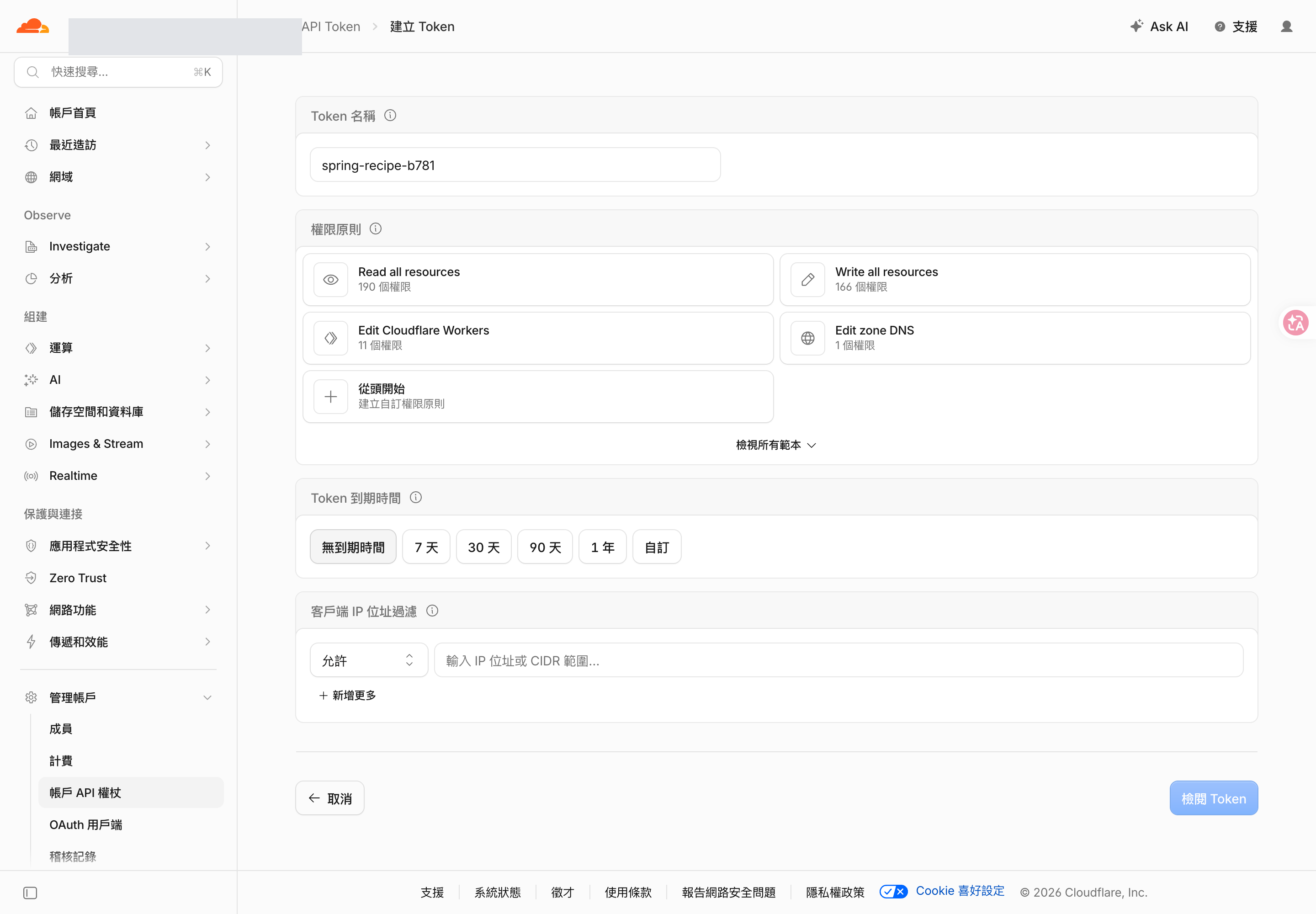Screen dimensions: 1316x914
Task: Collapse 管理帳戶 section chevron
Action: click(207, 697)
